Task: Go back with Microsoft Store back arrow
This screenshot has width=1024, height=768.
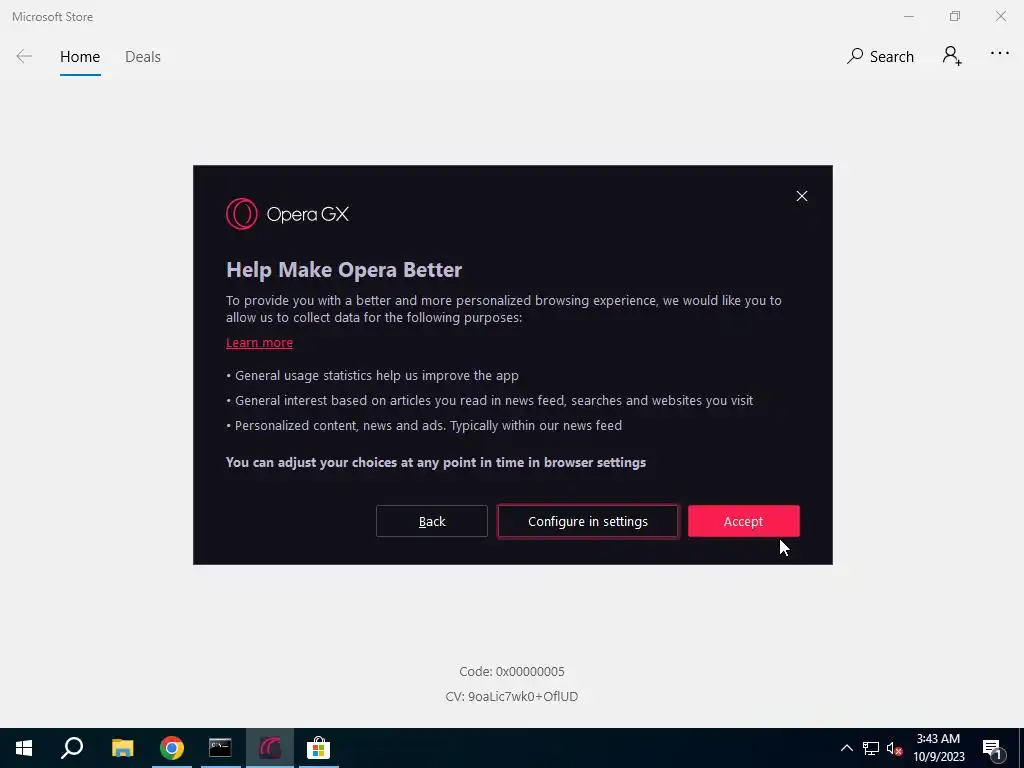Action: [x=24, y=56]
